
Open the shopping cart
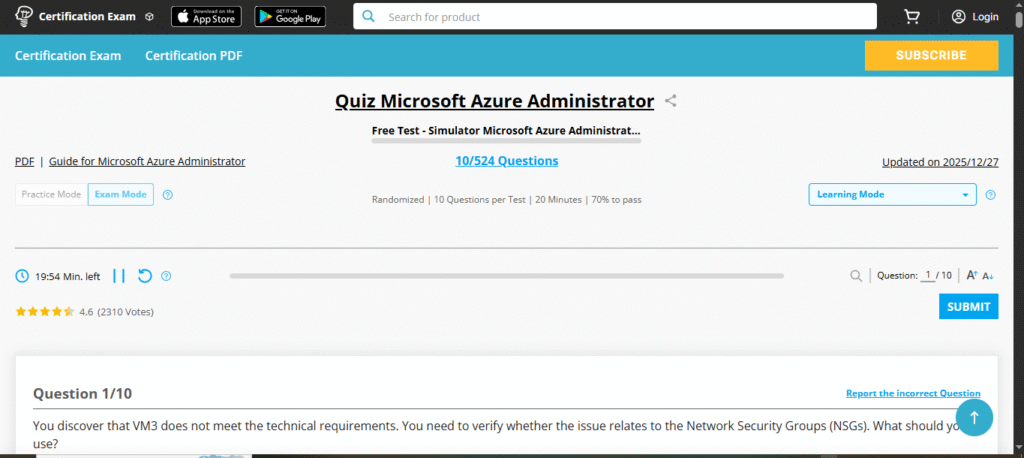911,17
